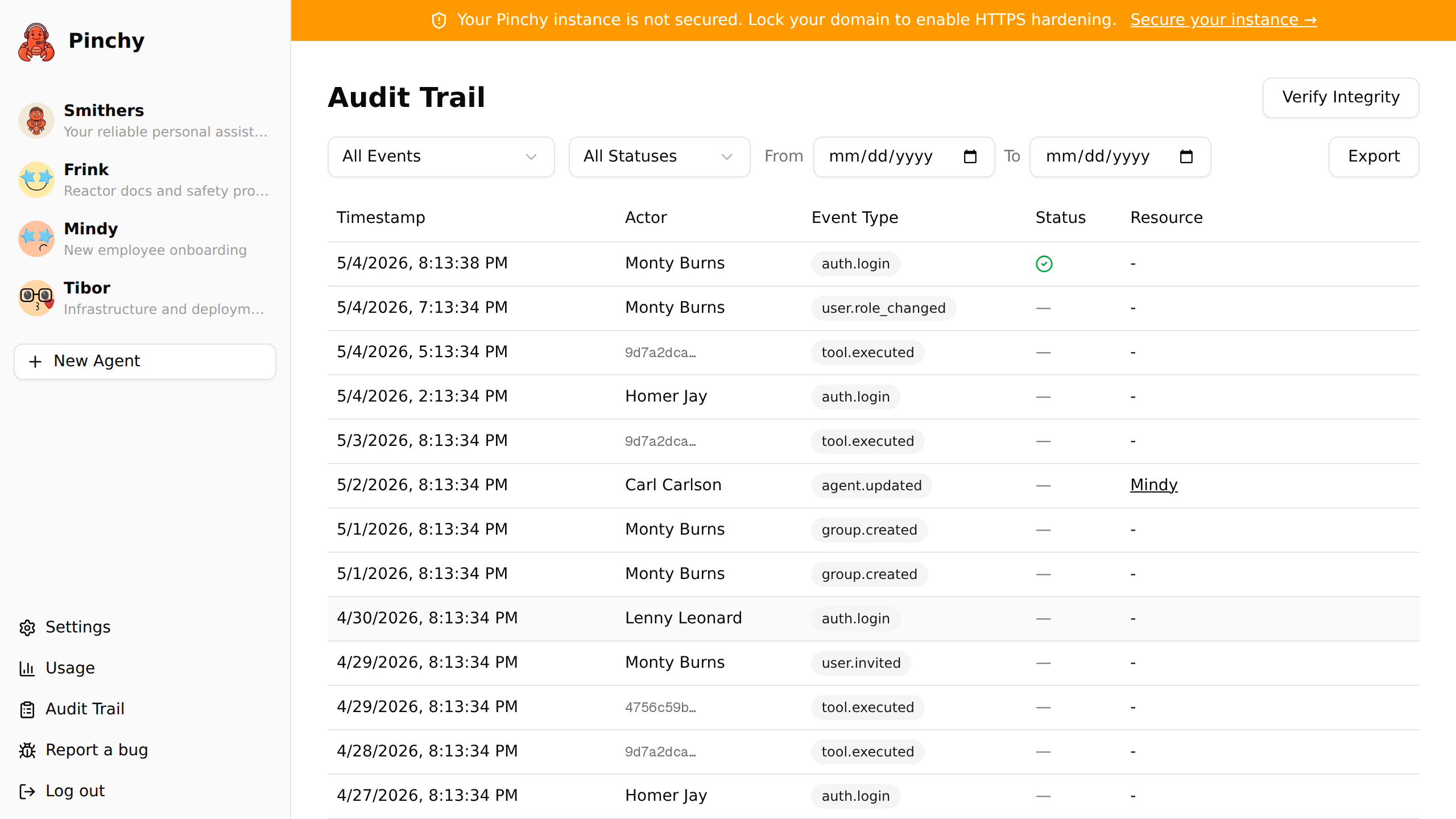Click the Audit Trail clipboard icon
Viewport: 1456px width, 819px height.
[27, 709]
